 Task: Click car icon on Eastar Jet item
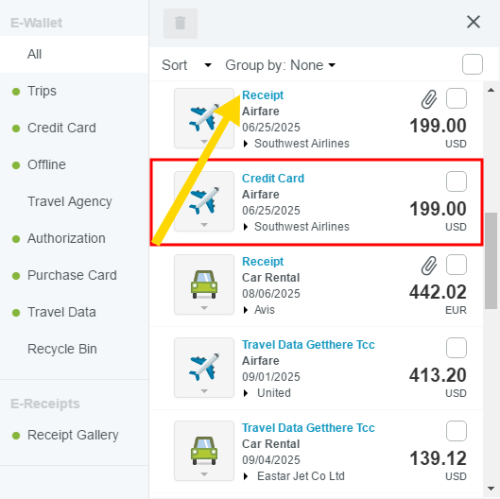[204, 451]
